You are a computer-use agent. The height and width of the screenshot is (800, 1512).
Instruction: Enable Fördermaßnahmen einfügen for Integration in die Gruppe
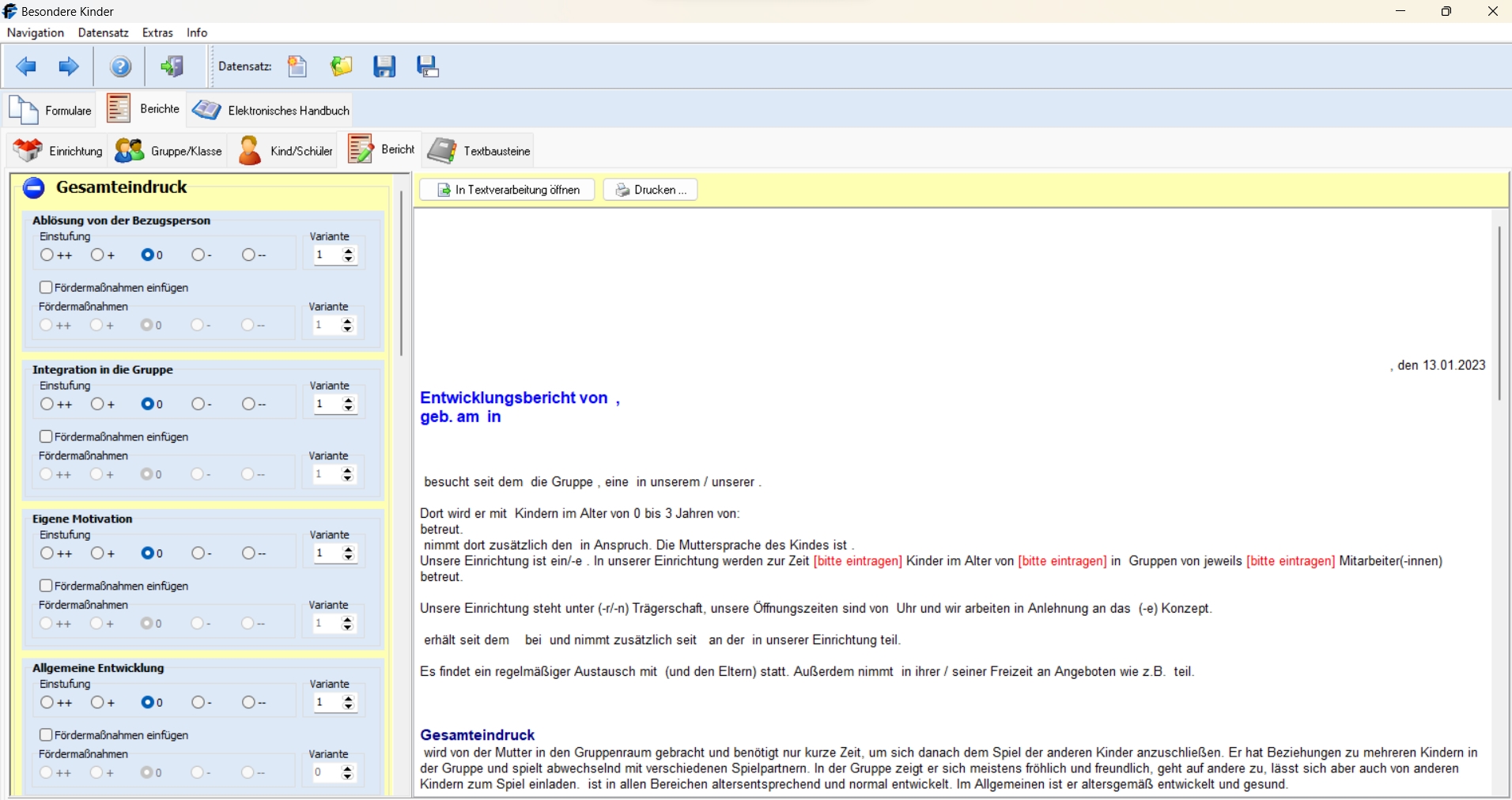(x=46, y=437)
